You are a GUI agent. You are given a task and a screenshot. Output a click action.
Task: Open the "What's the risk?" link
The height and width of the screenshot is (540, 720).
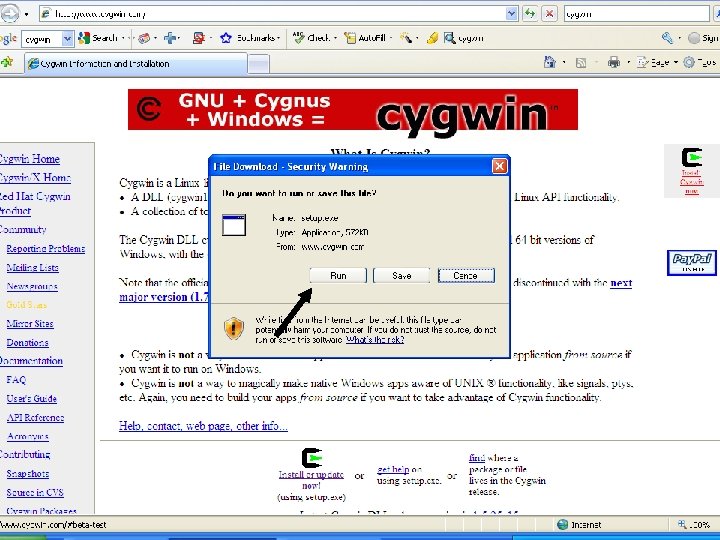(375, 340)
